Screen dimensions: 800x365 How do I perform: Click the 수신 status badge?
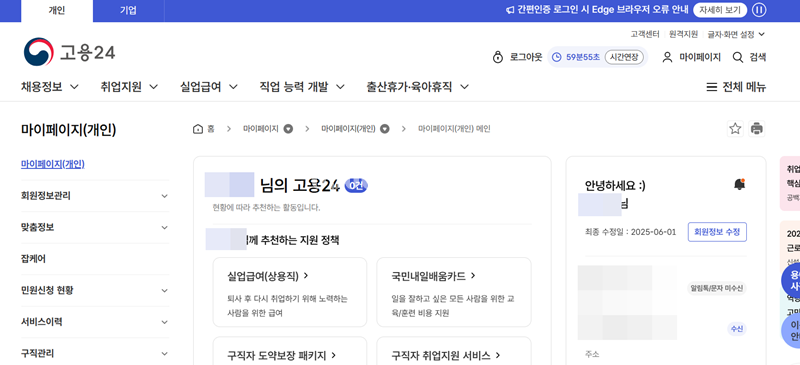737,329
